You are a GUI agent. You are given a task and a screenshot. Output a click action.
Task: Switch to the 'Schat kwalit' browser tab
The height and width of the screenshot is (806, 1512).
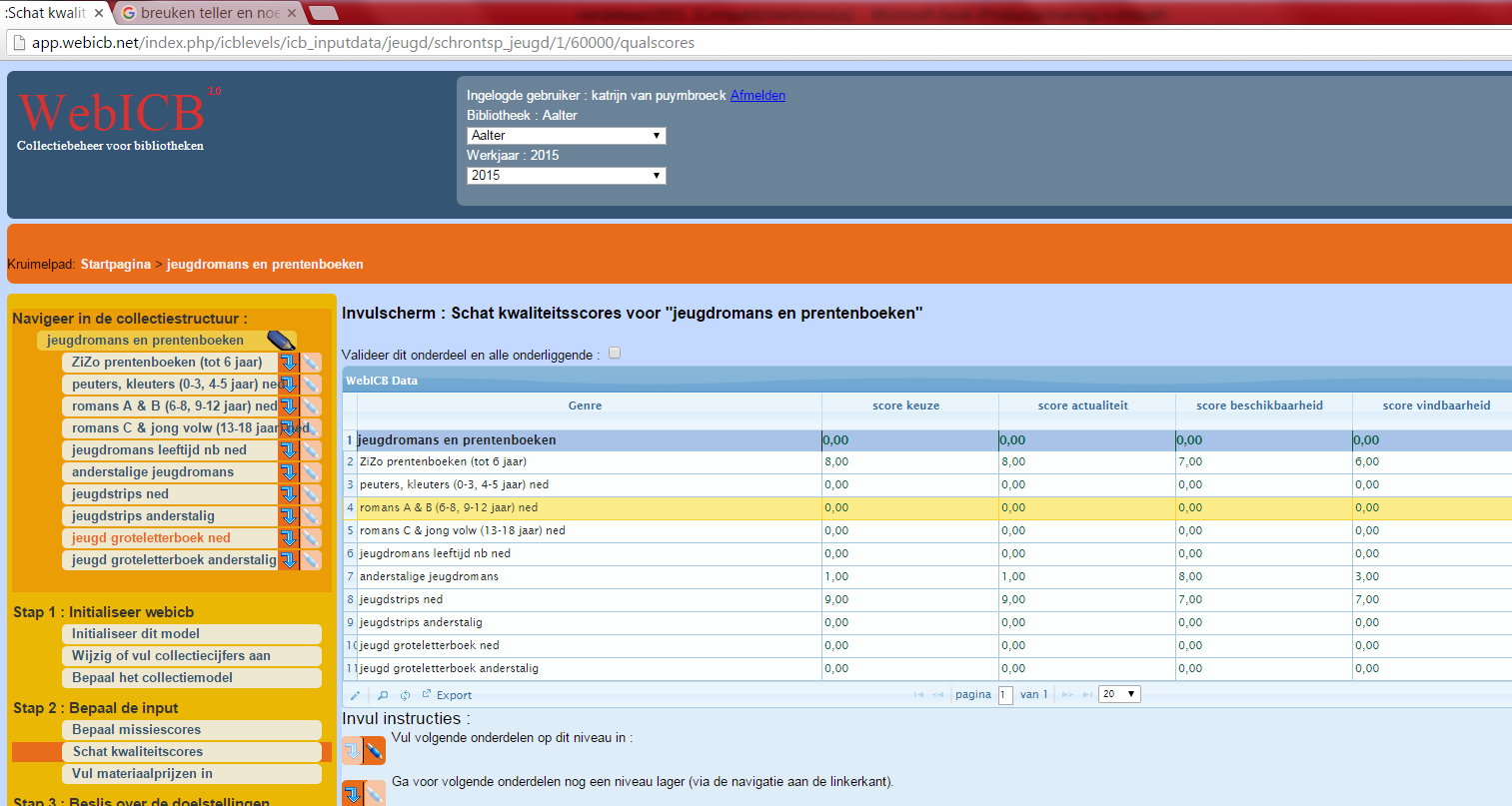click(x=46, y=13)
